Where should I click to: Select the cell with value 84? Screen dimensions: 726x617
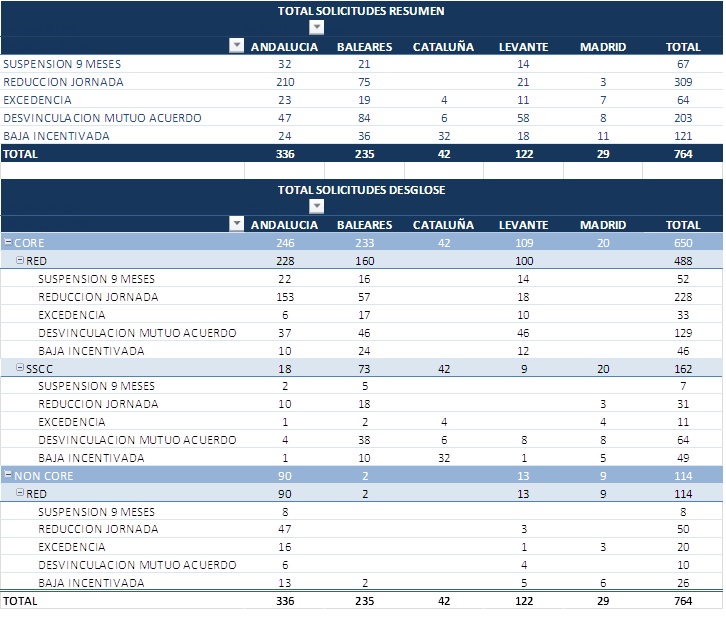coord(364,118)
